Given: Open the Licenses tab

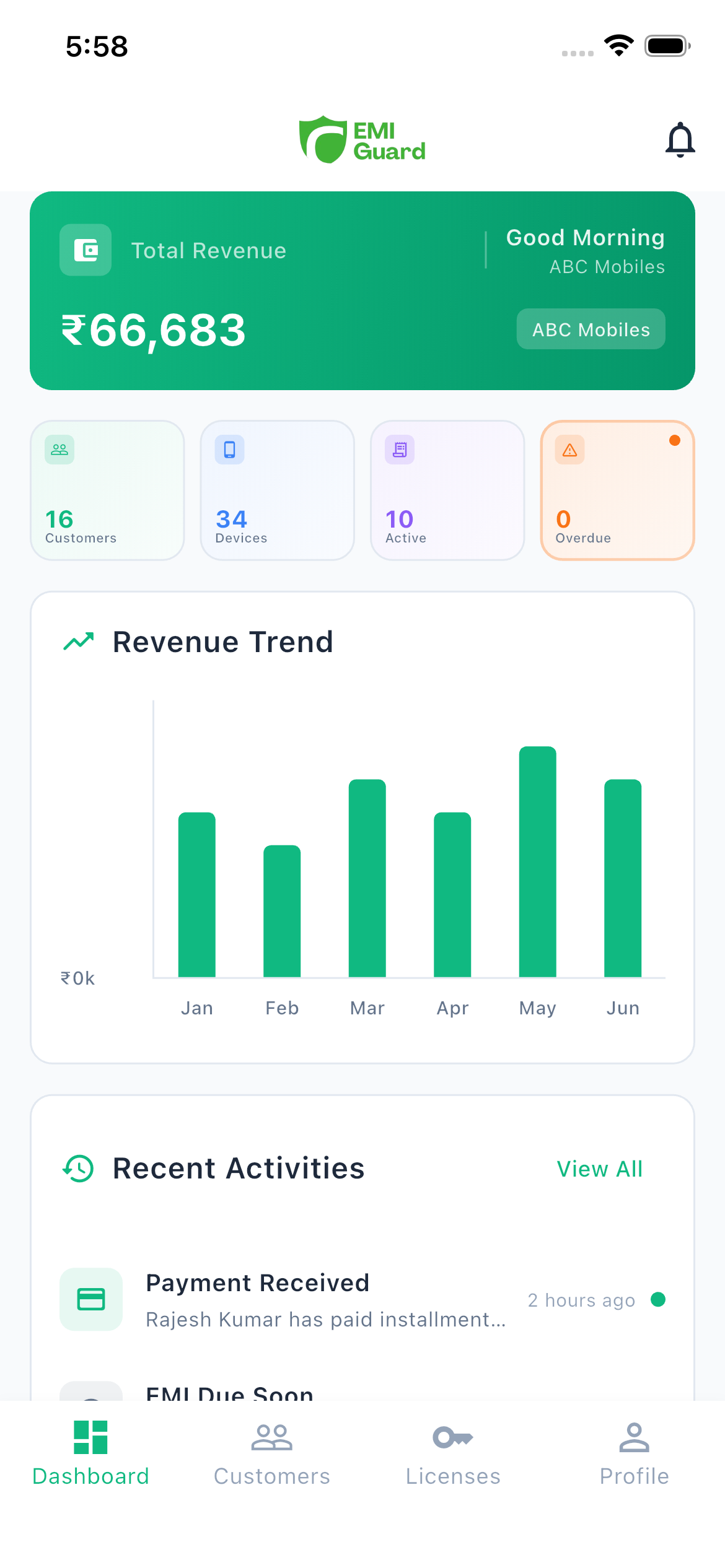Looking at the screenshot, I should [453, 1453].
